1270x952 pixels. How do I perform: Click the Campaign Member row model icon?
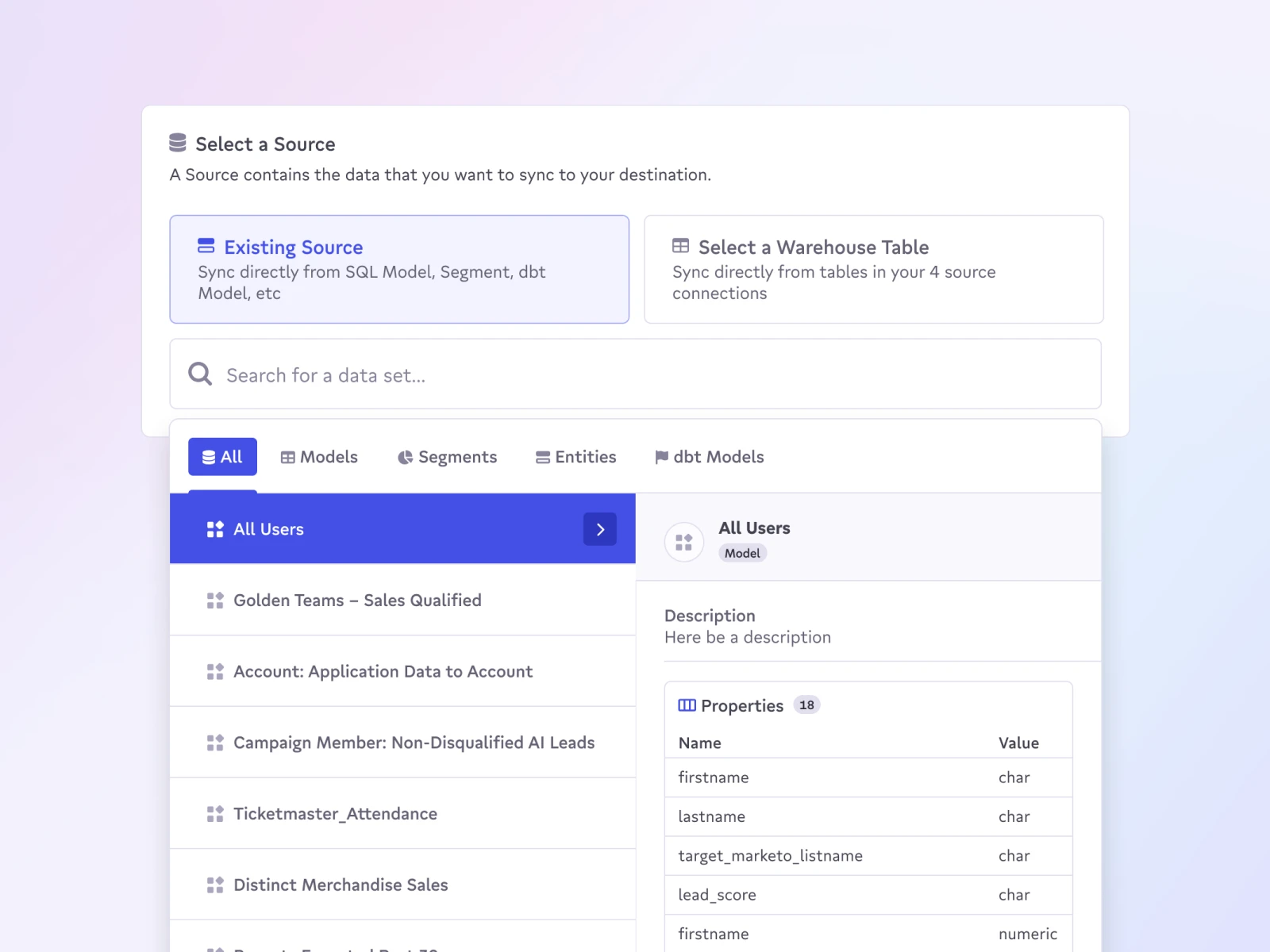215,743
